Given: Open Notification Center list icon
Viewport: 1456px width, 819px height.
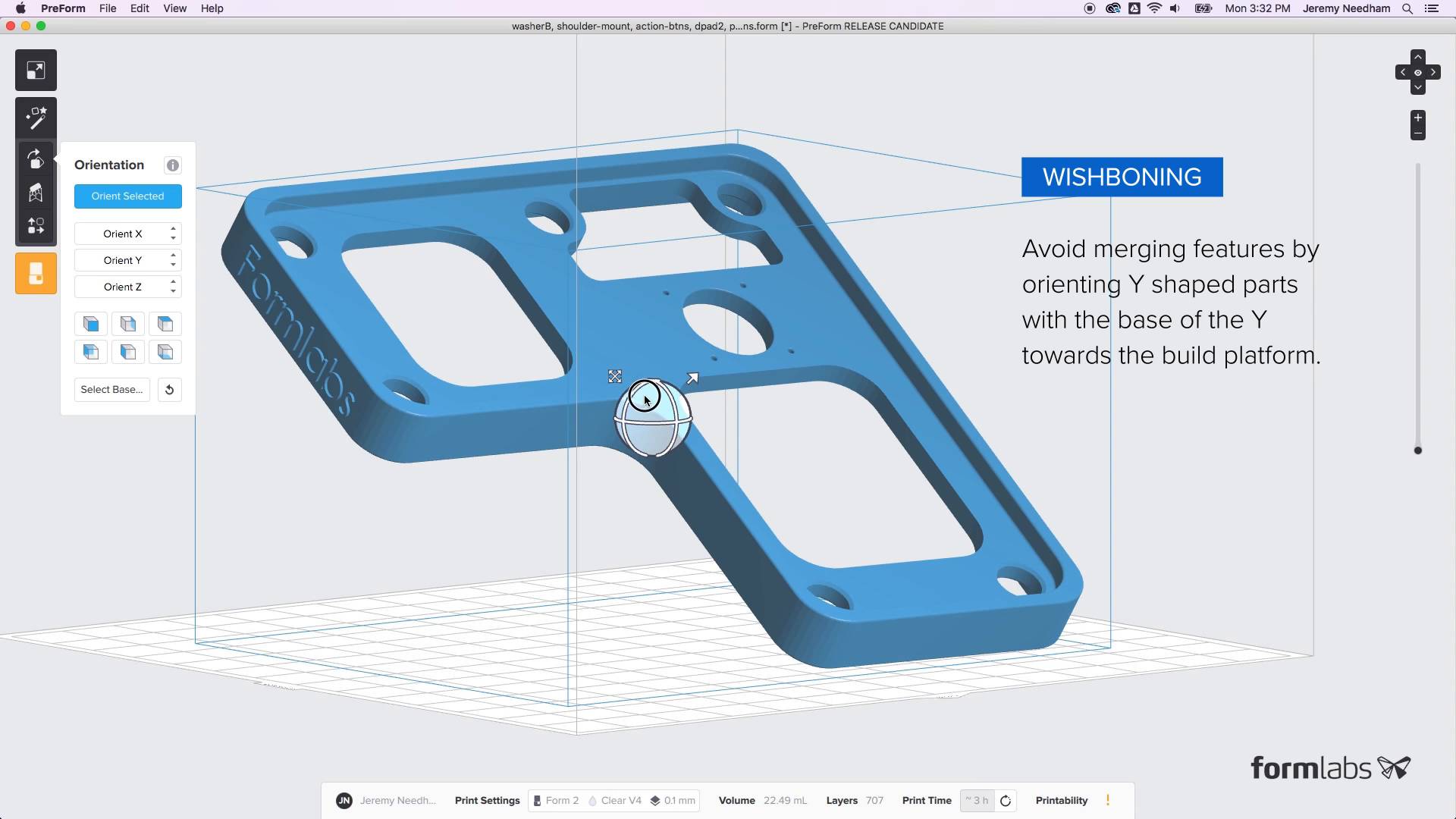Looking at the screenshot, I should (x=1432, y=8).
